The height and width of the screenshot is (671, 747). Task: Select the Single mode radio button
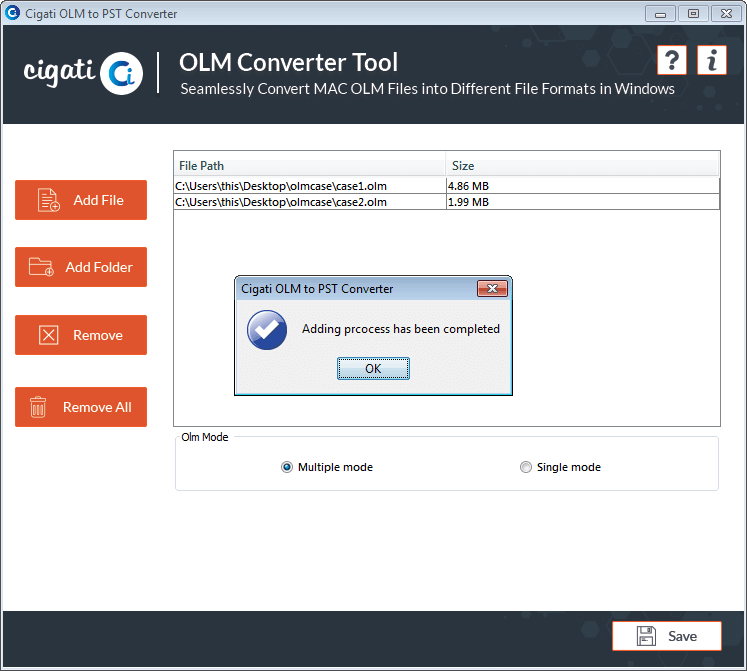pos(525,467)
